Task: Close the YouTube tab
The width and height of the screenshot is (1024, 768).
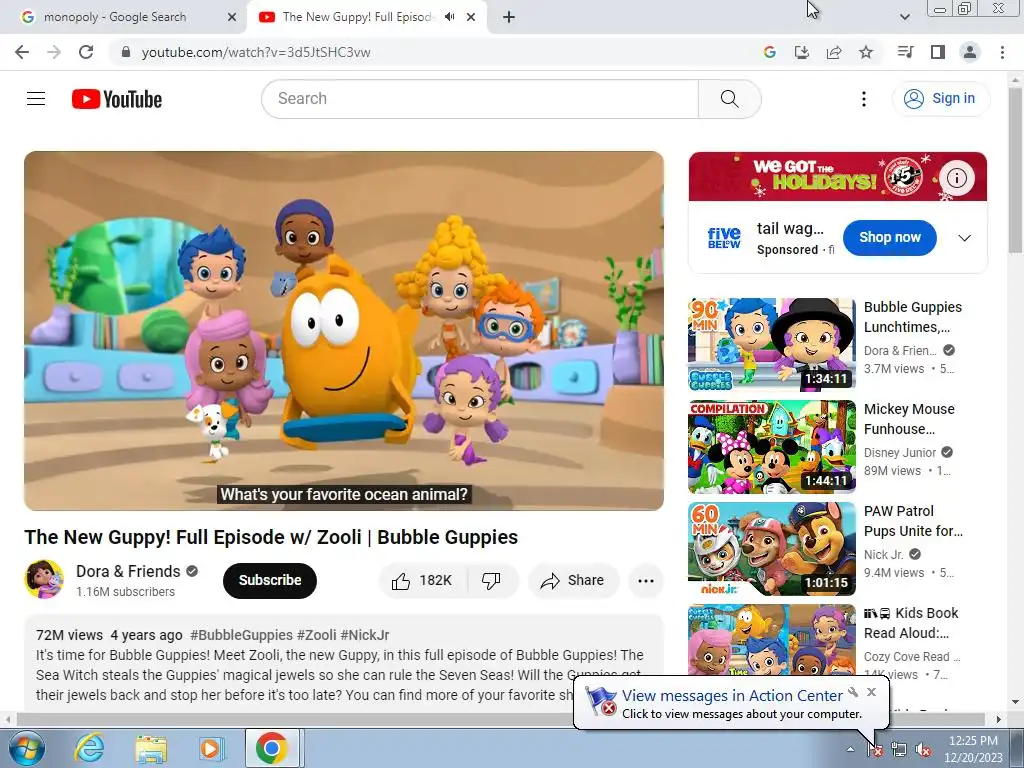Action: click(471, 17)
